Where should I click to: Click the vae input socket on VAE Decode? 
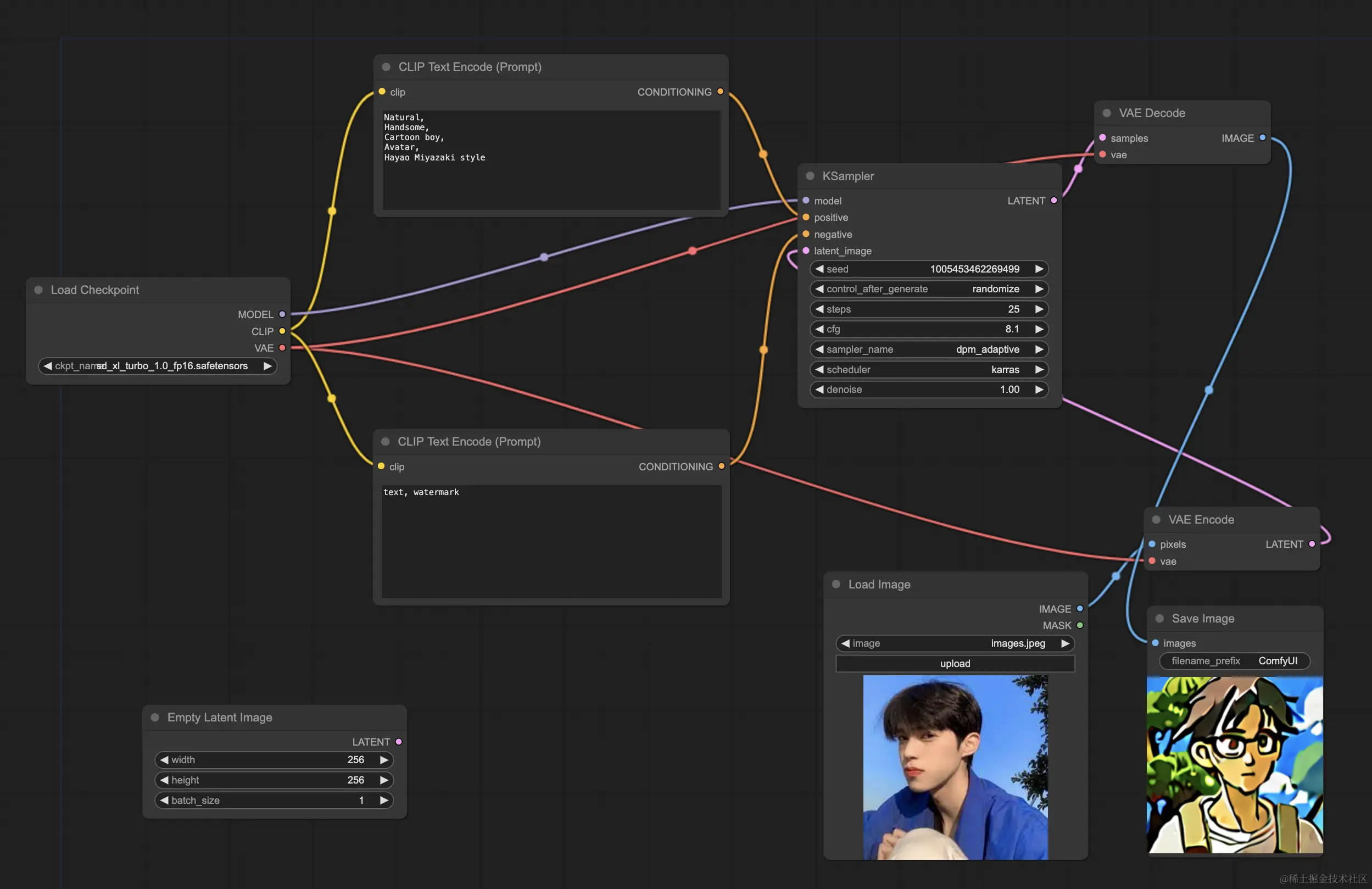1103,154
